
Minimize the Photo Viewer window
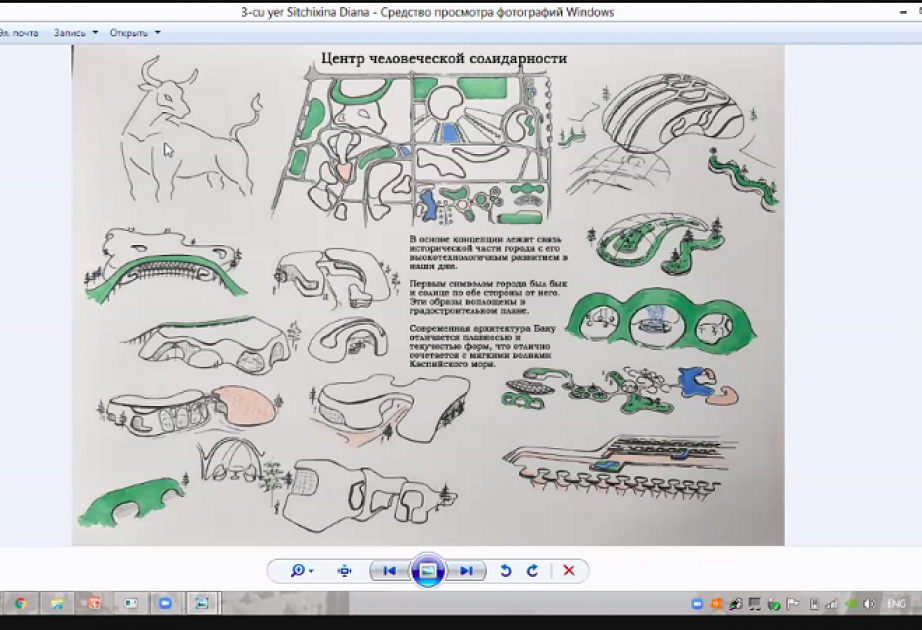[x=904, y=12]
